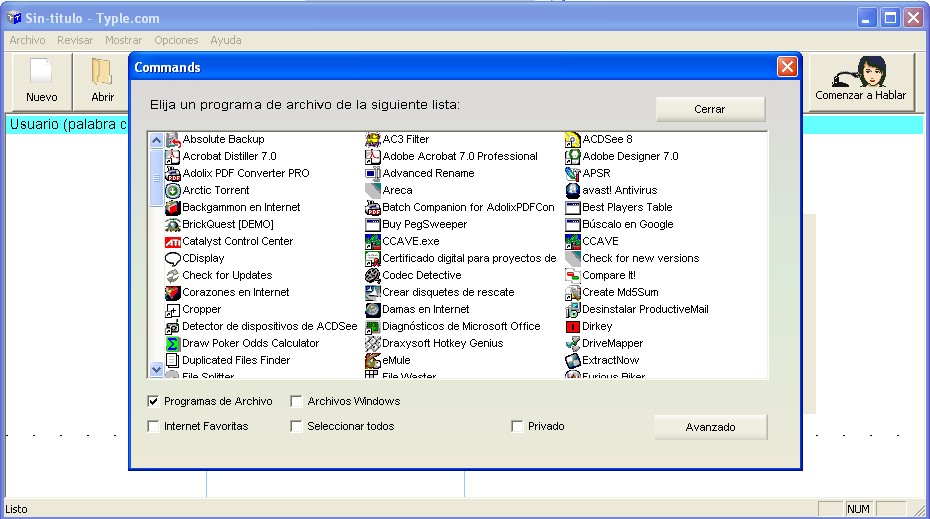Select the Adobe Designer 7.0 icon
This screenshot has width=930, height=519.
click(572, 157)
